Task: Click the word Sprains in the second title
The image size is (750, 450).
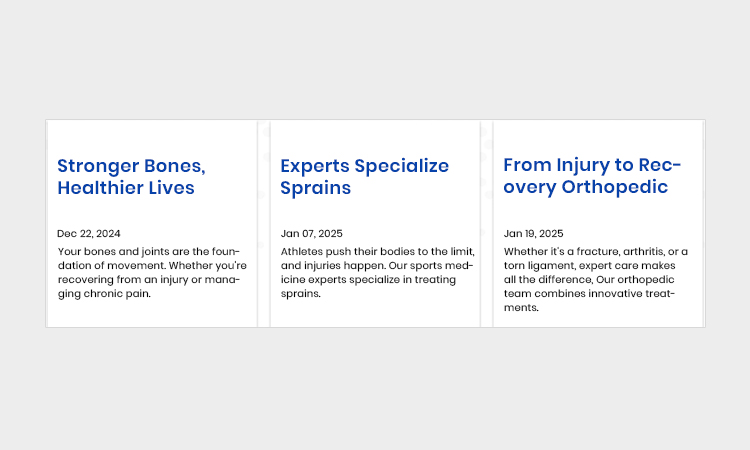Action: (316, 187)
